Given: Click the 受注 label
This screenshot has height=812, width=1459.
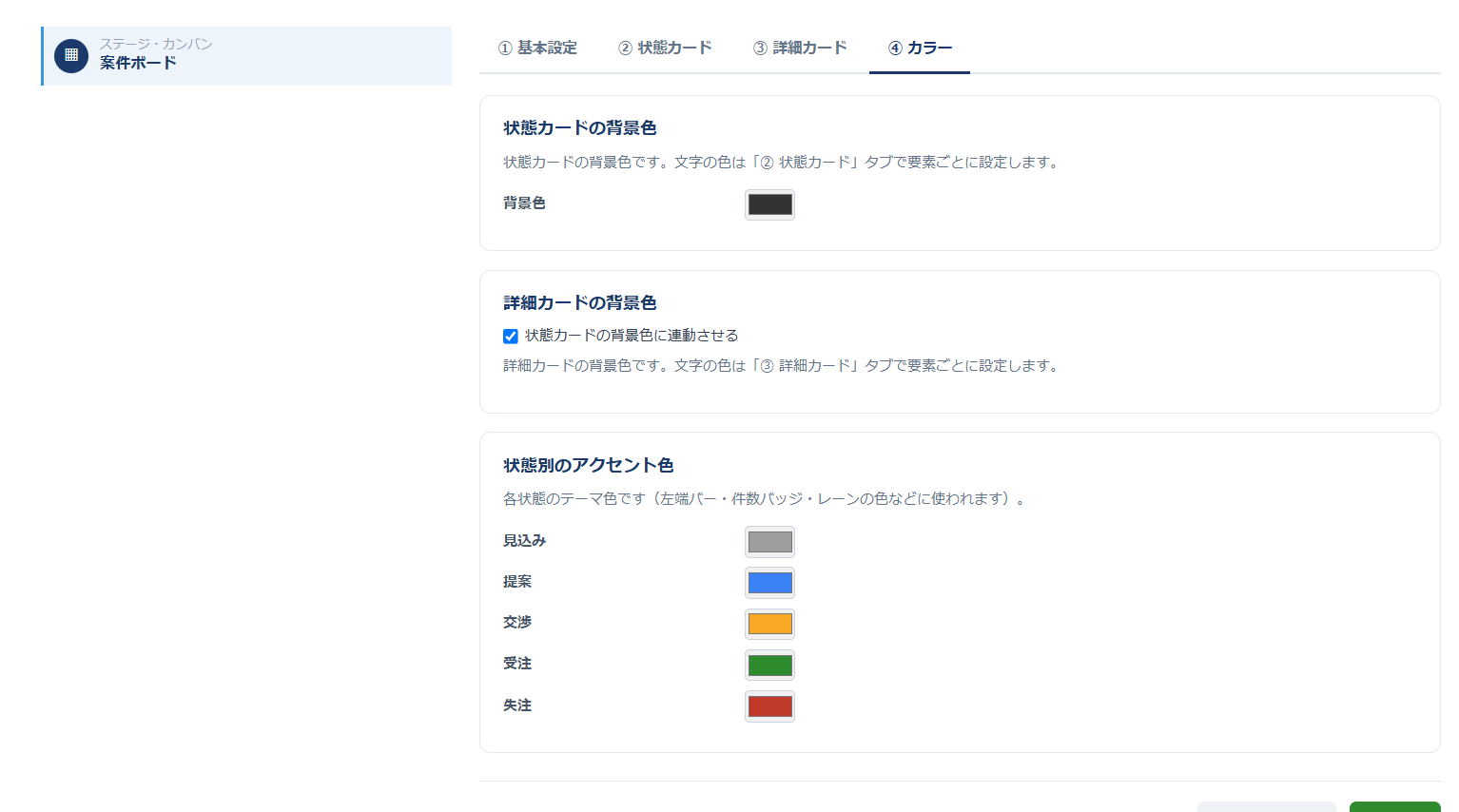Looking at the screenshot, I should [x=517, y=664].
